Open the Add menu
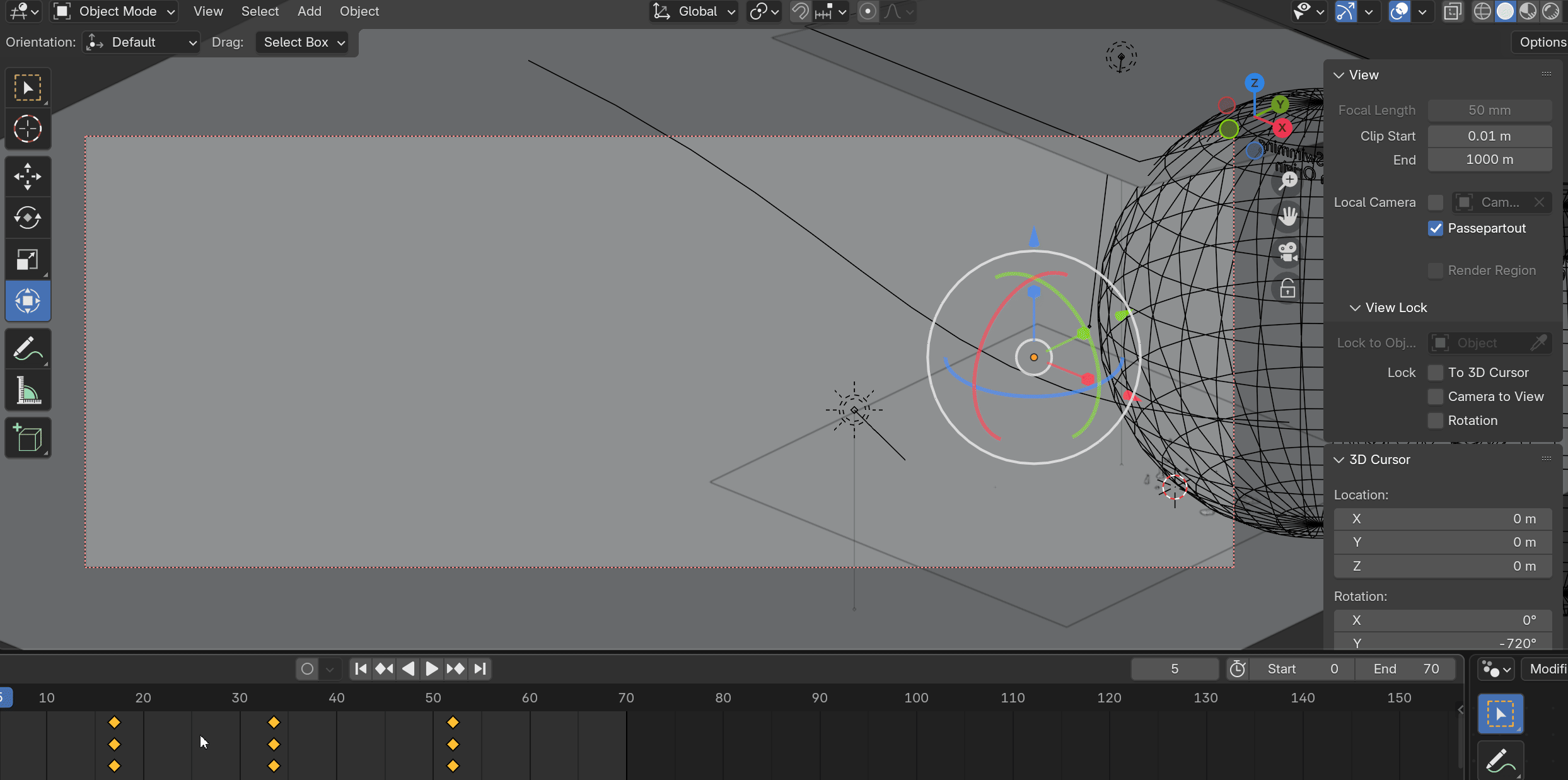Screen dimensions: 1568x780 (x=308, y=11)
